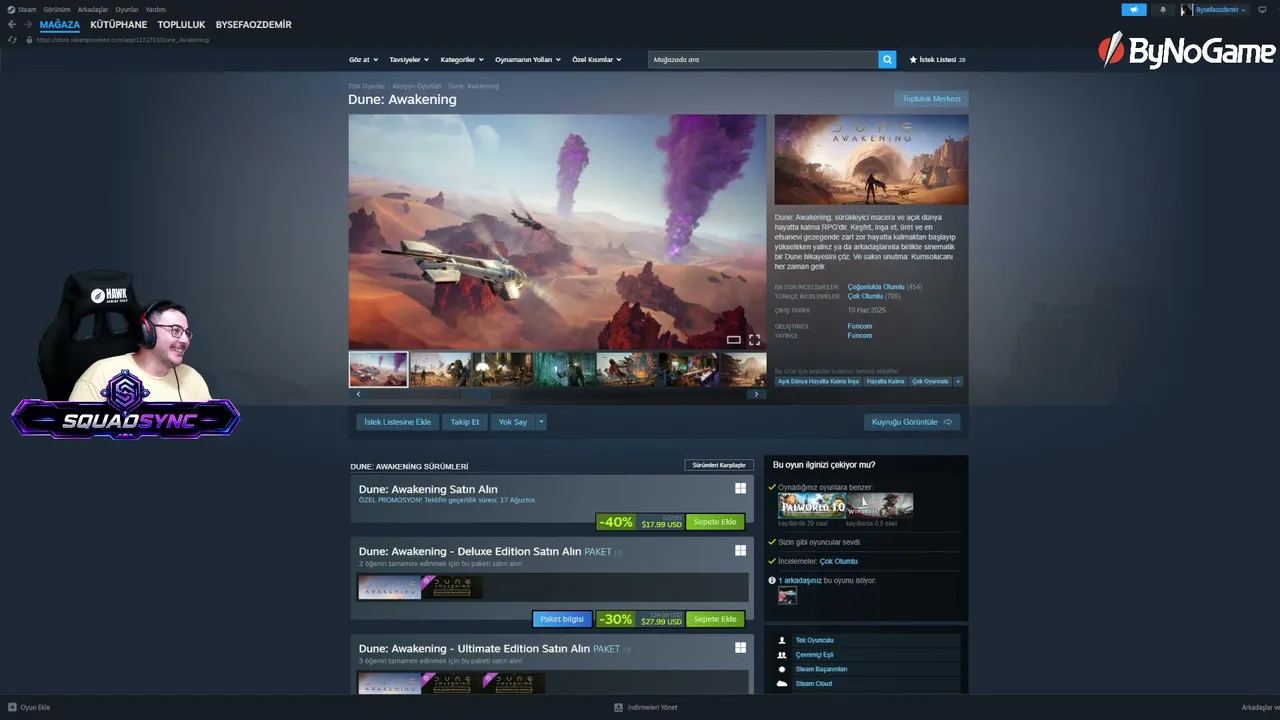Click the Windows icon on Ultimate Edition

pyautogui.click(x=740, y=648)
